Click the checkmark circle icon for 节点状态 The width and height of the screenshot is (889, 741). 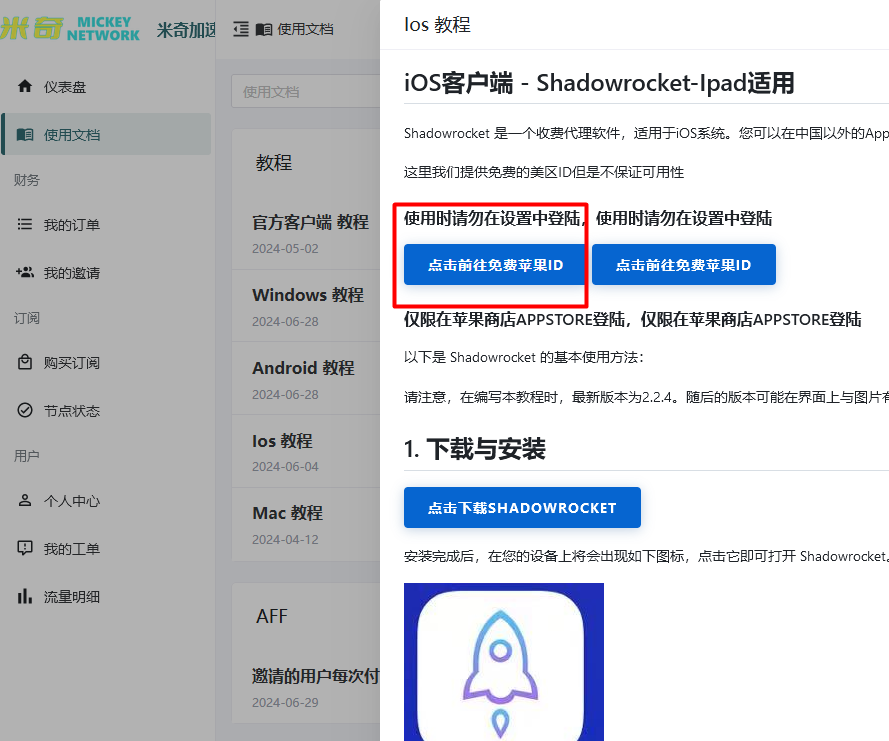click(x=25, y=410)
